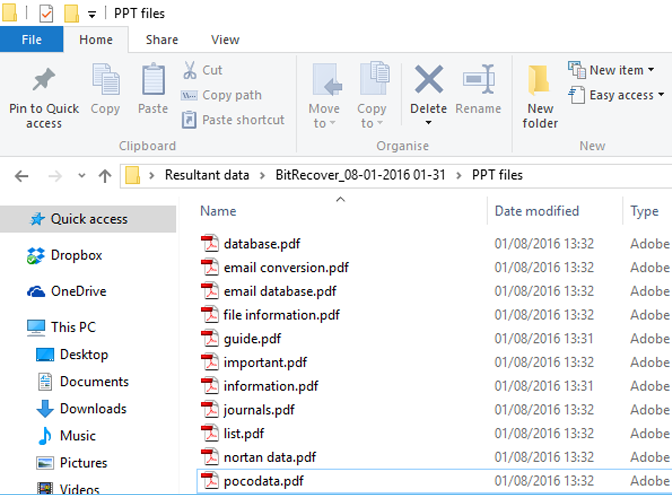Go up one folder level

105,176
